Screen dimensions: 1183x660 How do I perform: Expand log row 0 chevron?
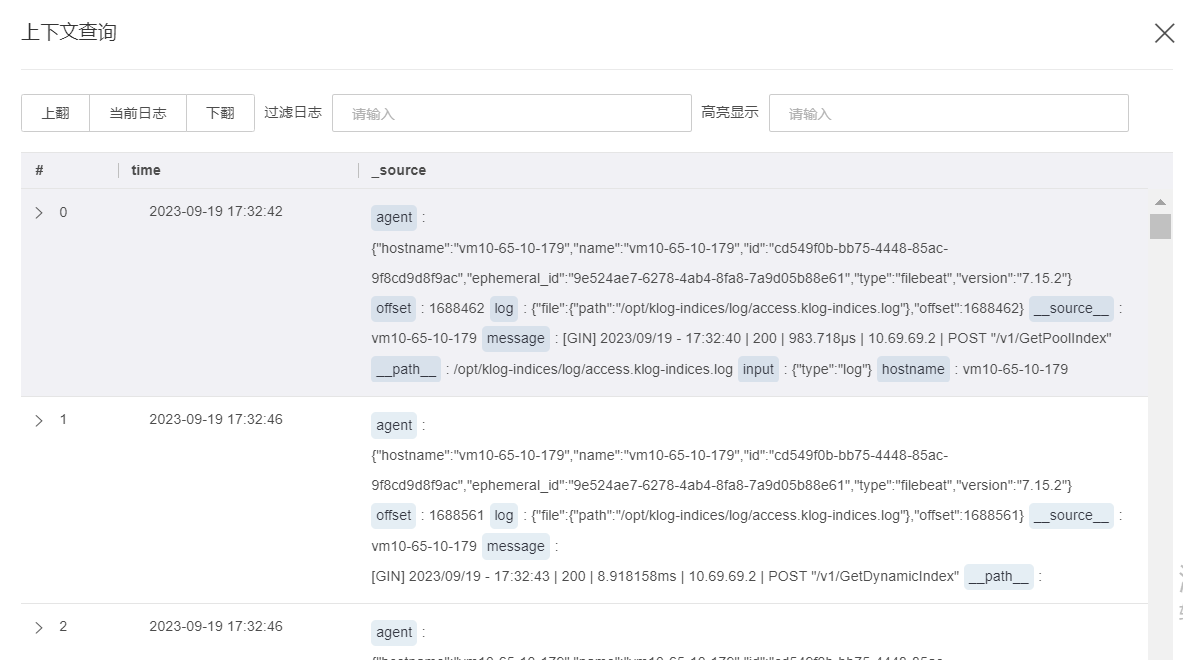(x=39, y=213)
